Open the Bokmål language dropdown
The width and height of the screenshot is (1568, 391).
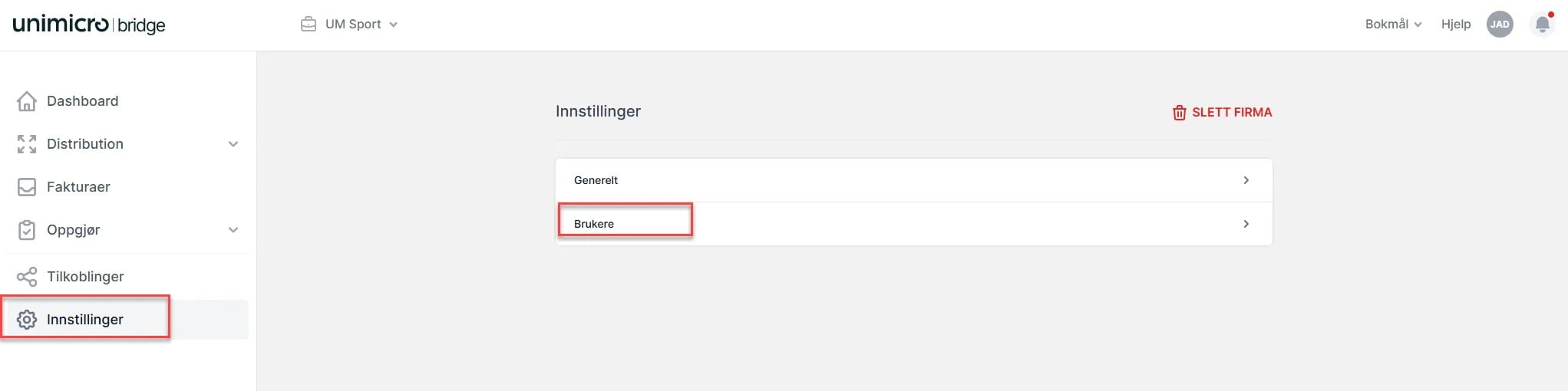[x=1393, y=25]
